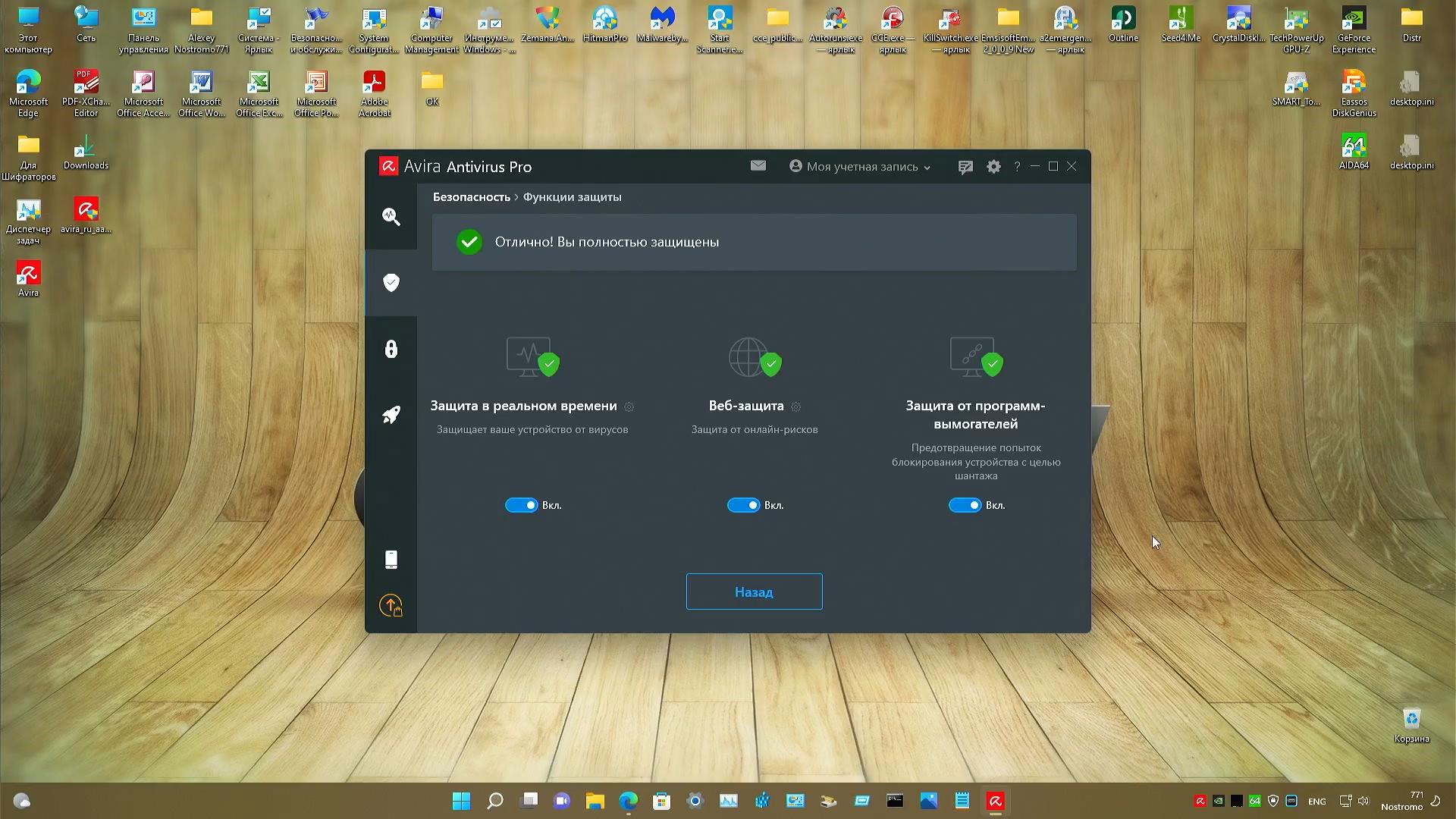Open settings gear next to Защита в реальном времени
Viewport: 1456px width, 819px height.
pyautogui.click(x=629, y=406)
